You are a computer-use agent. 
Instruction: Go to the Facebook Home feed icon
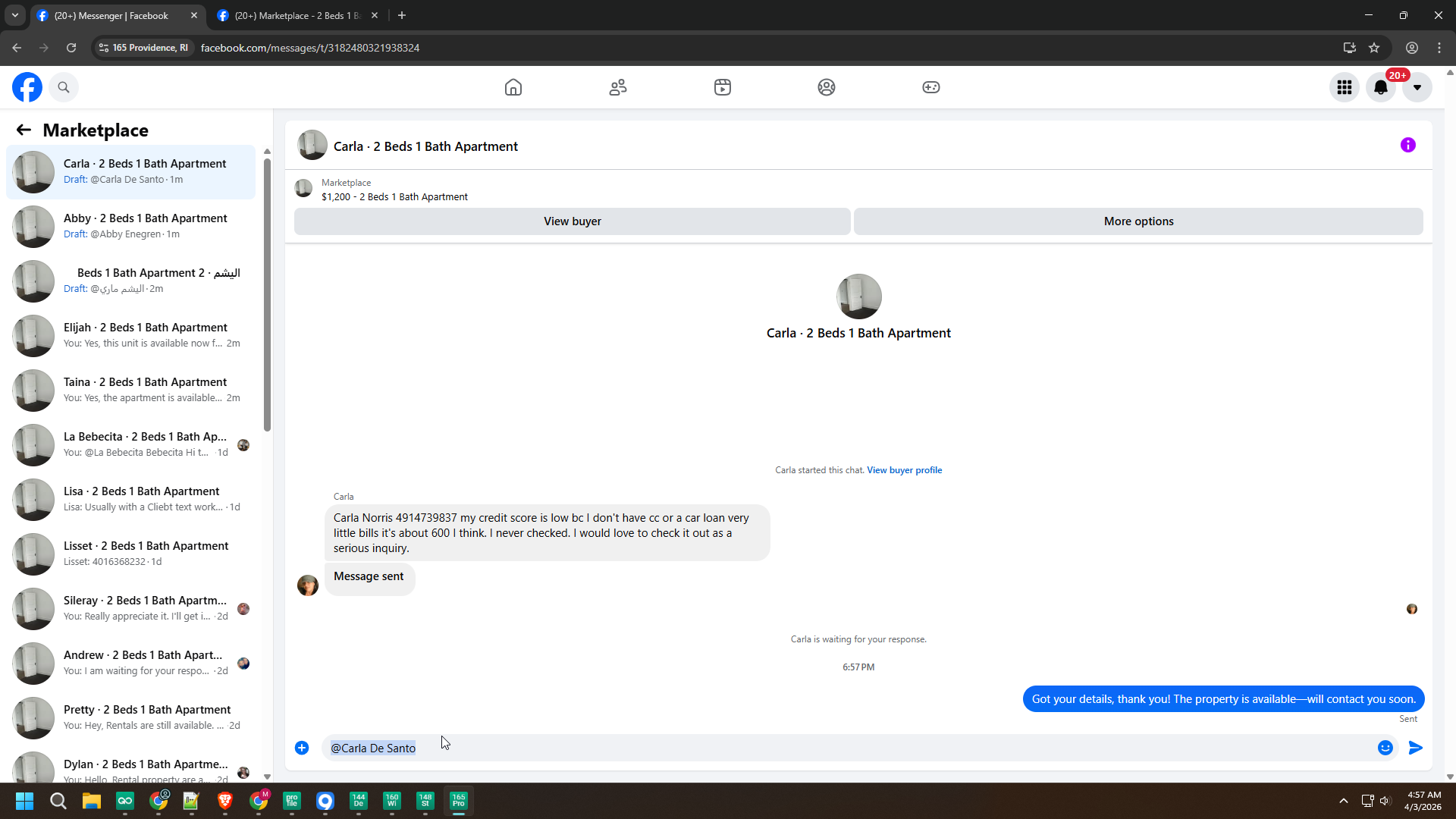(x=513, y=87)
